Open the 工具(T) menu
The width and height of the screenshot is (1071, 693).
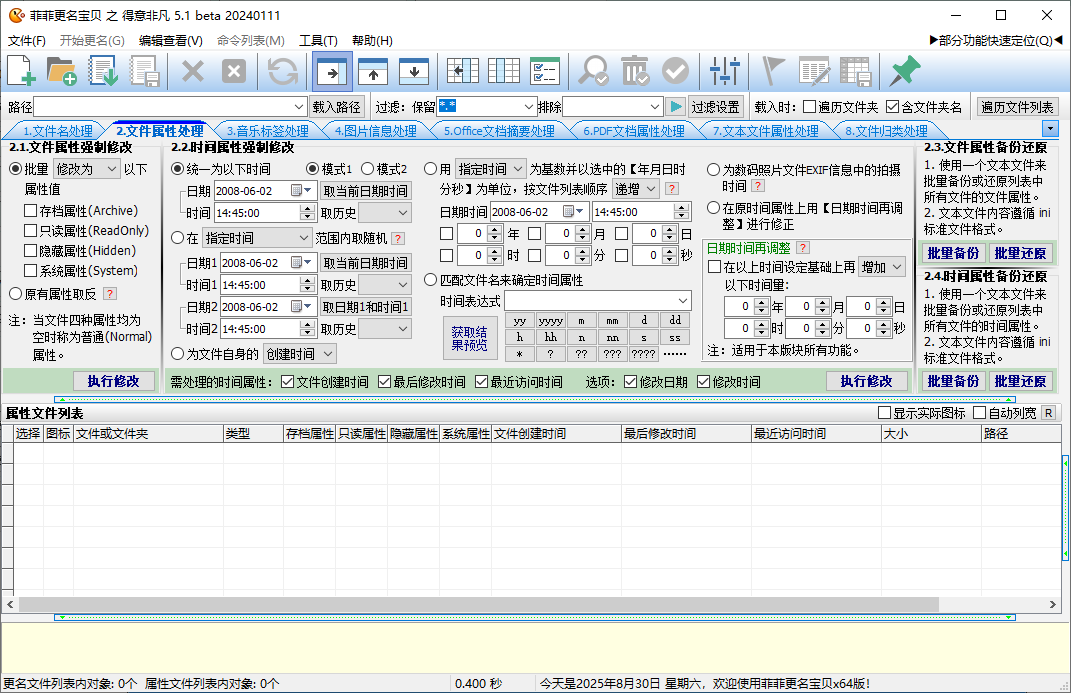tap(318, 41)
